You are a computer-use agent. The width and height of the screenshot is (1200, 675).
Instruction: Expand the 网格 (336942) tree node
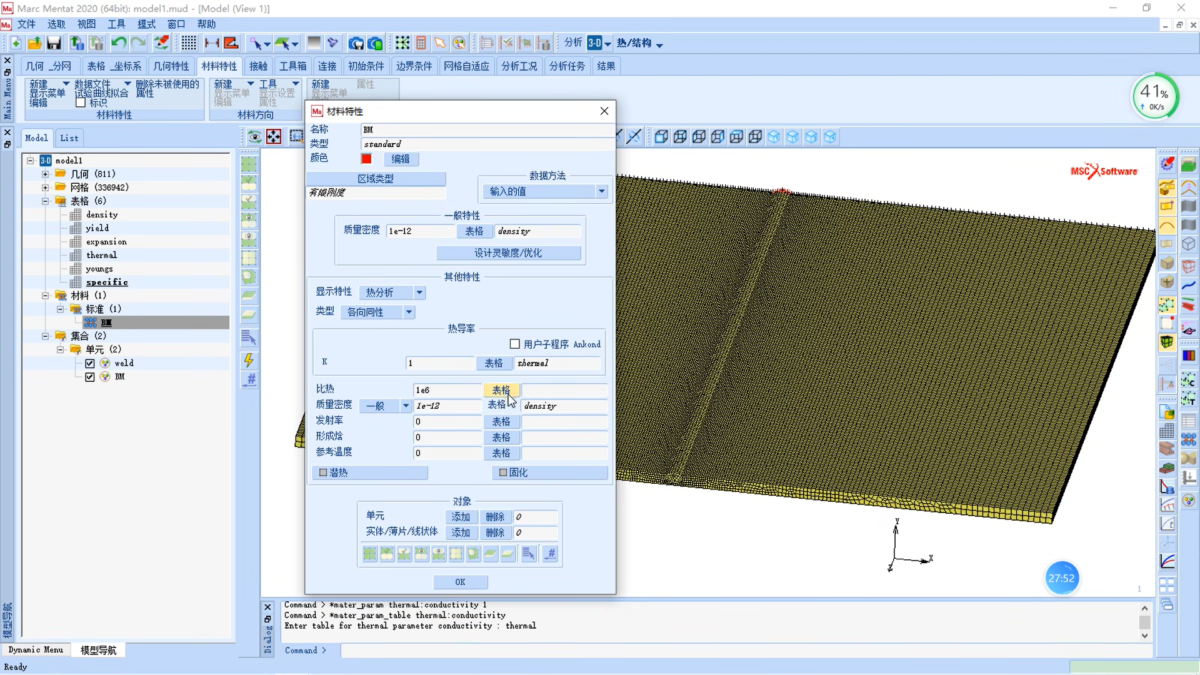coord(45,187)
